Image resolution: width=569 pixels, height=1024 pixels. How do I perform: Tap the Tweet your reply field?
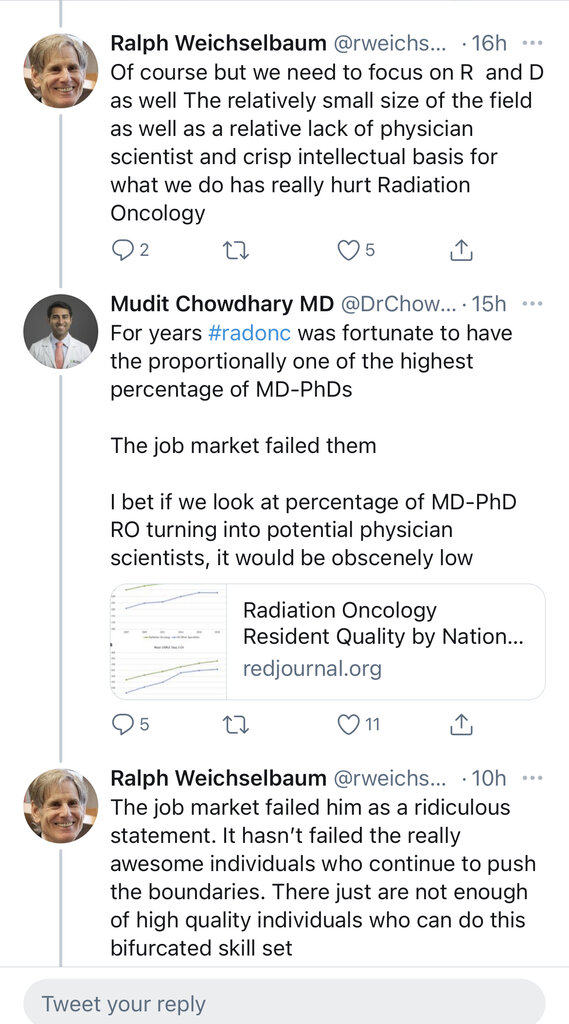284,1004
